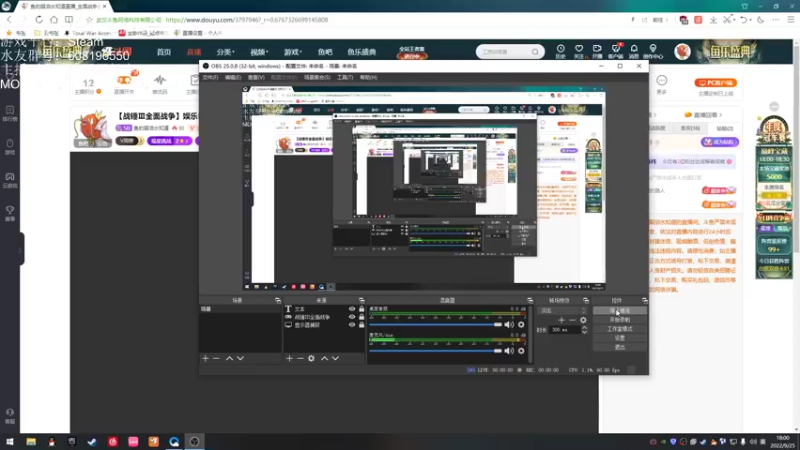
Task: Mute the desktop audio speaker icon
Action: point(509,324)
